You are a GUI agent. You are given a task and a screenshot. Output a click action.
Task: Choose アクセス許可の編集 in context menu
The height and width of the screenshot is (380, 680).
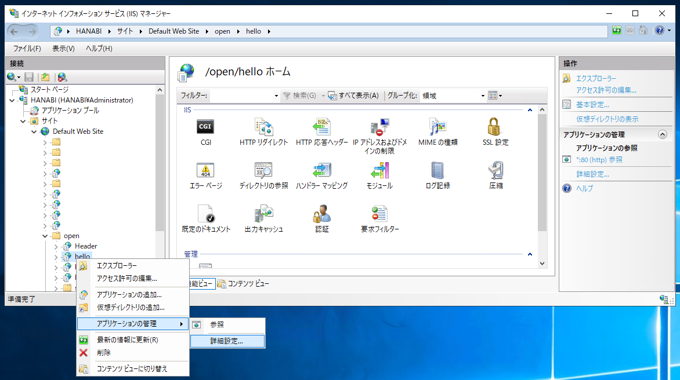click(133, 278)
